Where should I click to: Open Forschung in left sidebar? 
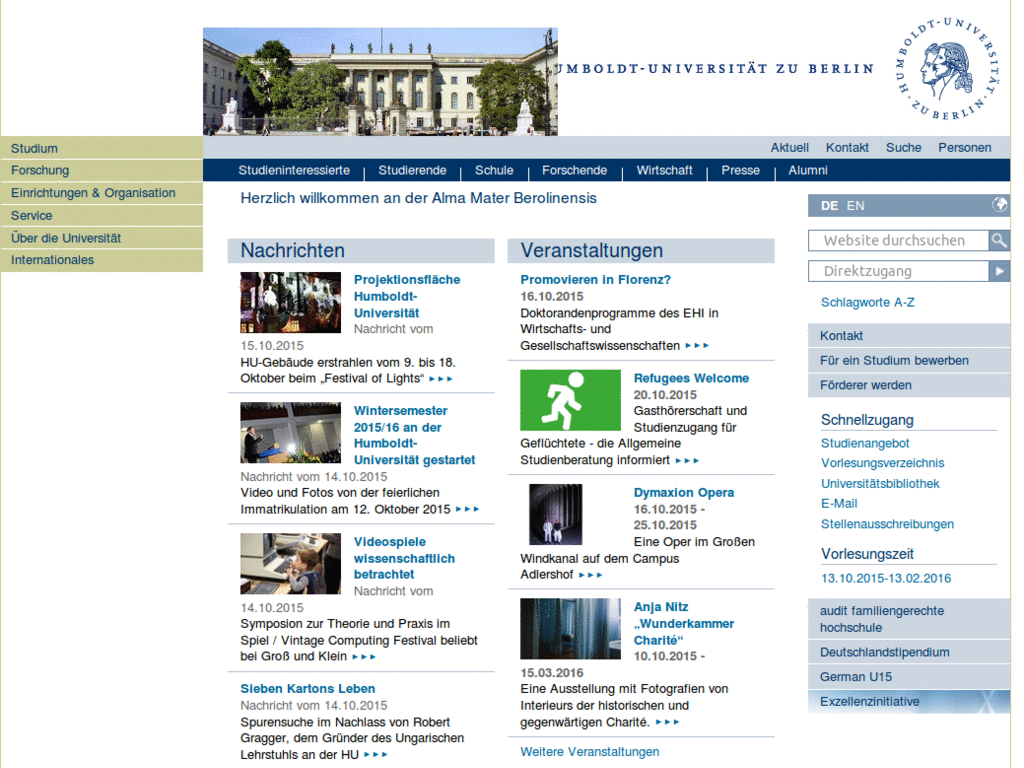click(x=101, y=170)
